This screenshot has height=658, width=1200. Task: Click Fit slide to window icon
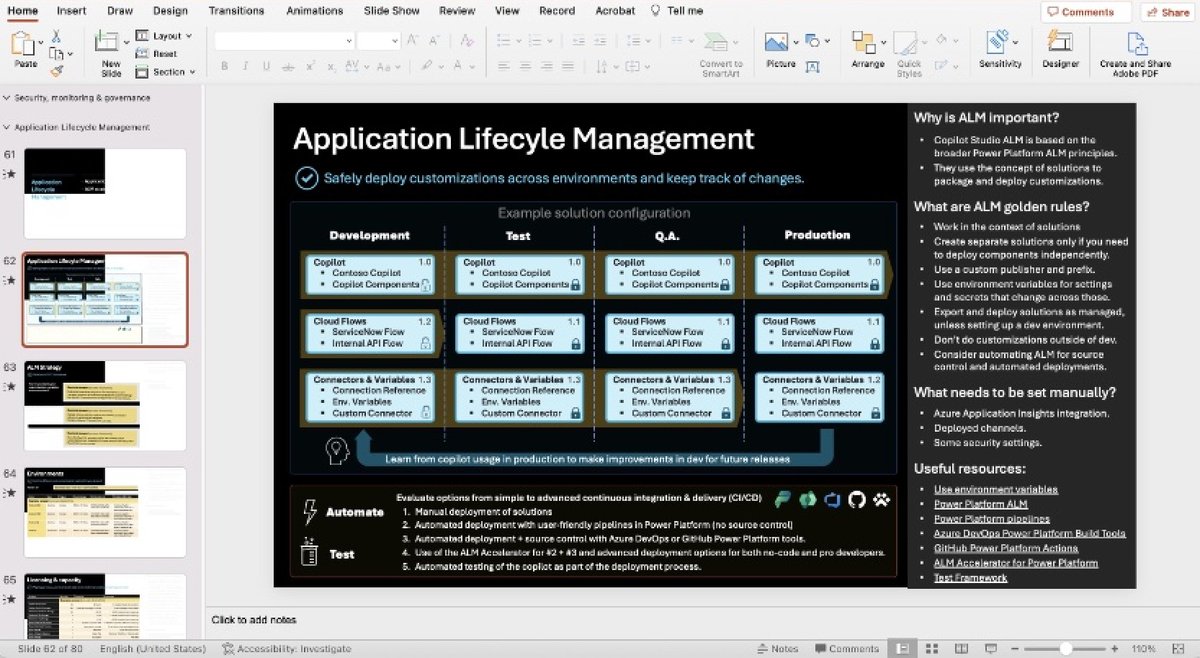coord(1180,648)
